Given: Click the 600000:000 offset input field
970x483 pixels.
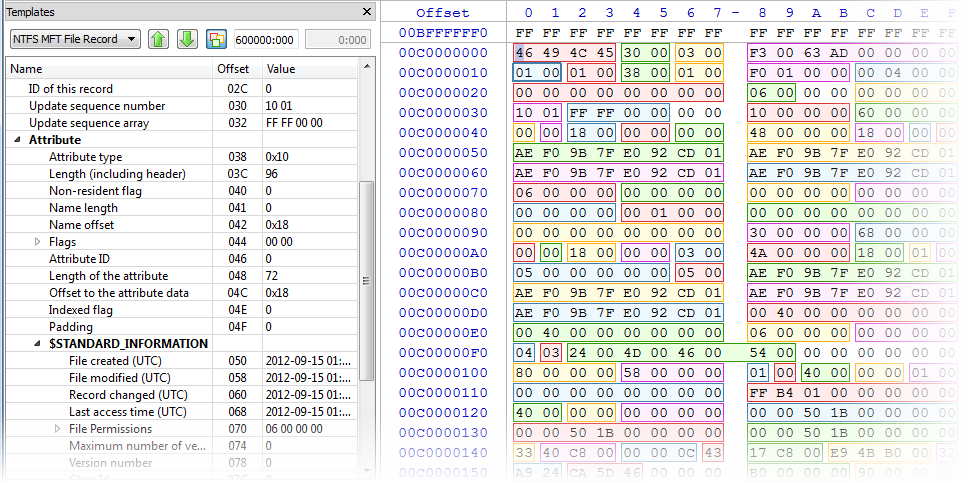Looking at the screenshot, I should point(266,40).
